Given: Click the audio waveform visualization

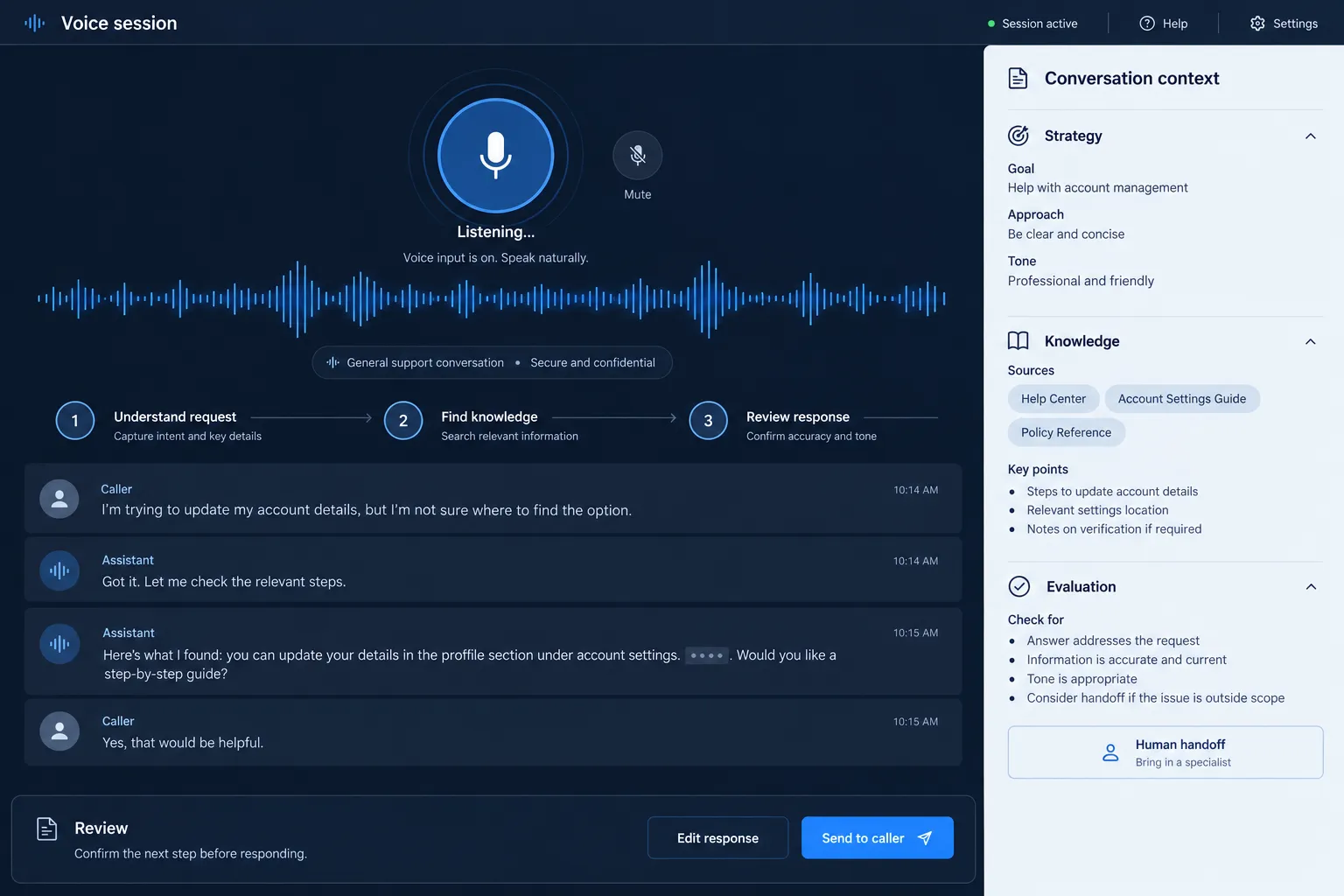Looking at the screenshot, I should [492, 298].
